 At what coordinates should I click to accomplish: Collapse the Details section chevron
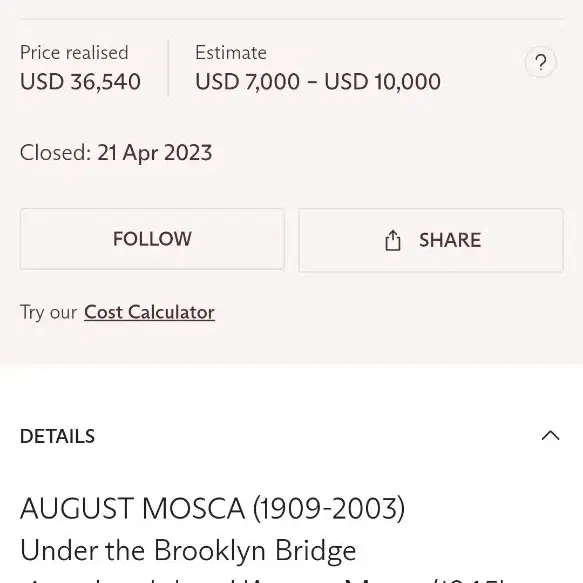tap(550, 435)
